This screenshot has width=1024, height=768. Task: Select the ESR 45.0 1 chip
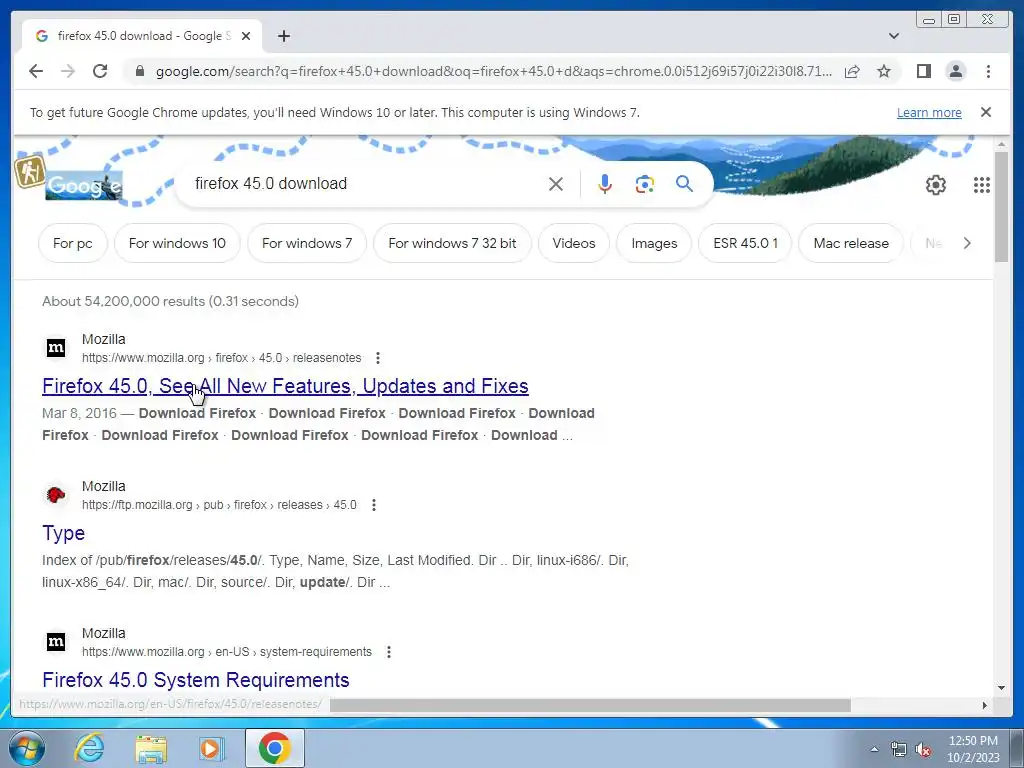745,243
